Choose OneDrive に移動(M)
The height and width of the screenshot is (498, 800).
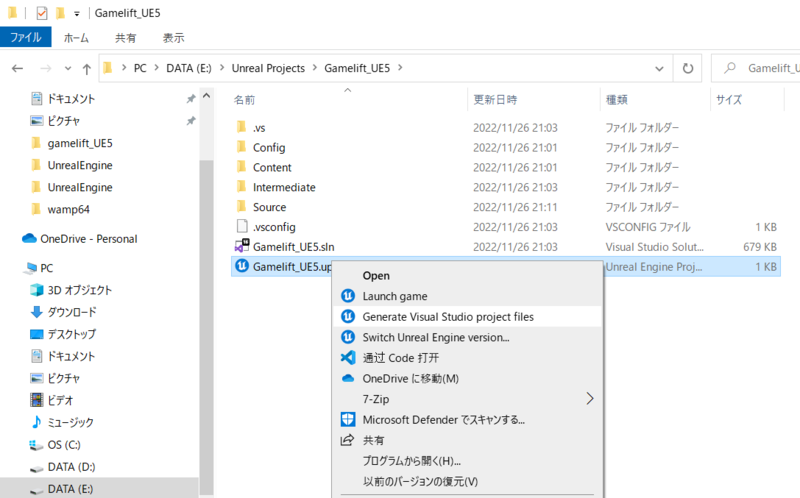point(467,379)
